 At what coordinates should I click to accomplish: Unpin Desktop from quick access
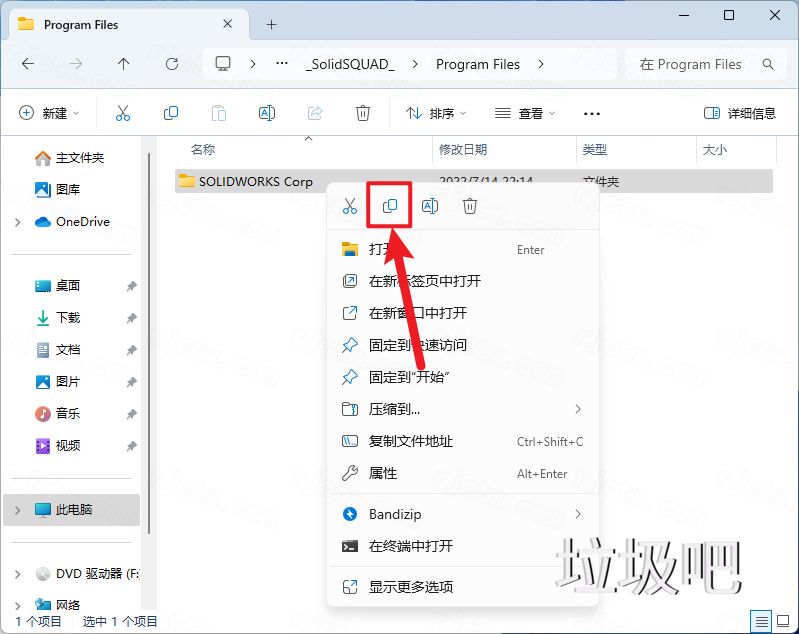coord(131,286)
